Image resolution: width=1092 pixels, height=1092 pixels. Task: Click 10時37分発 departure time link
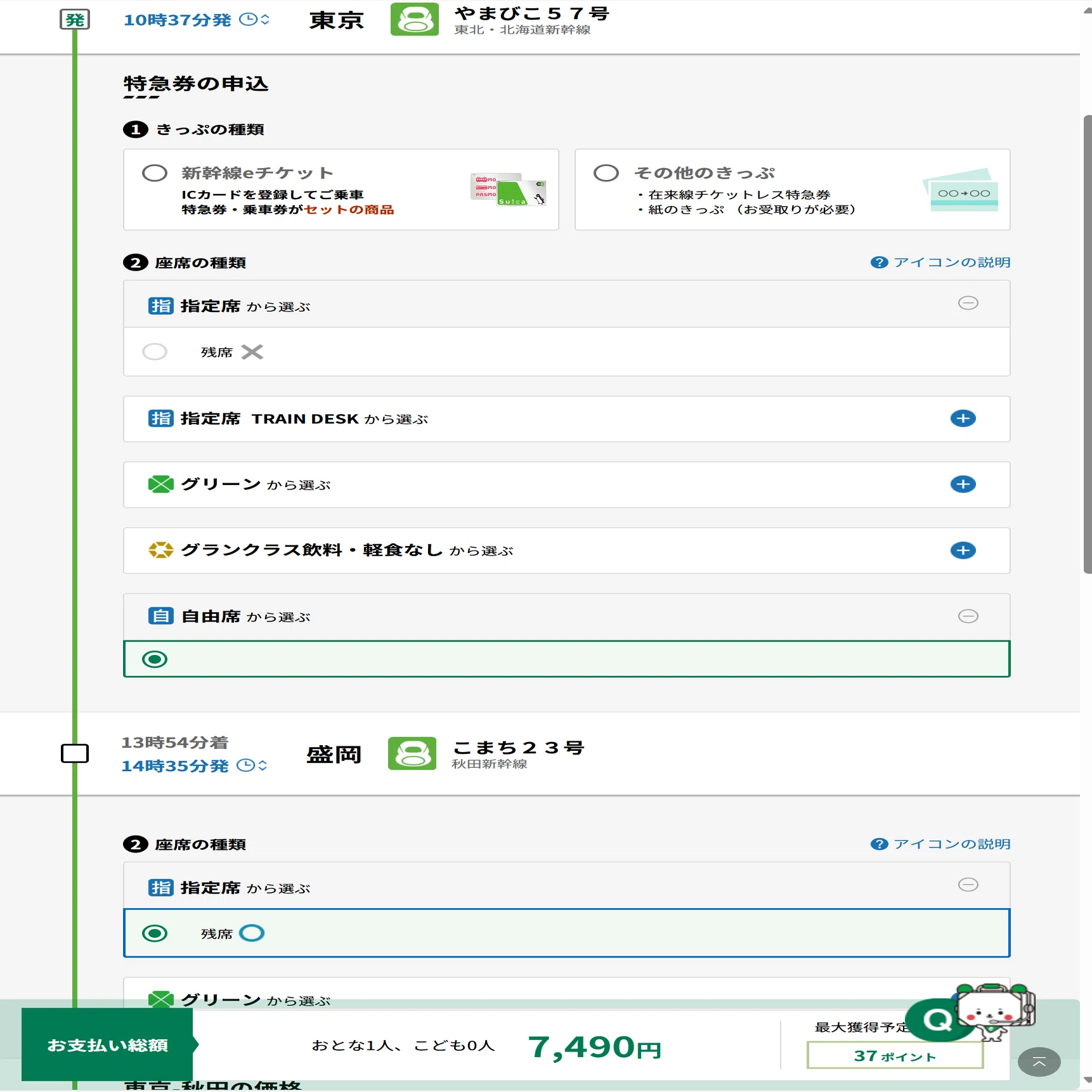pyautogui.click(x=177, y=20)
